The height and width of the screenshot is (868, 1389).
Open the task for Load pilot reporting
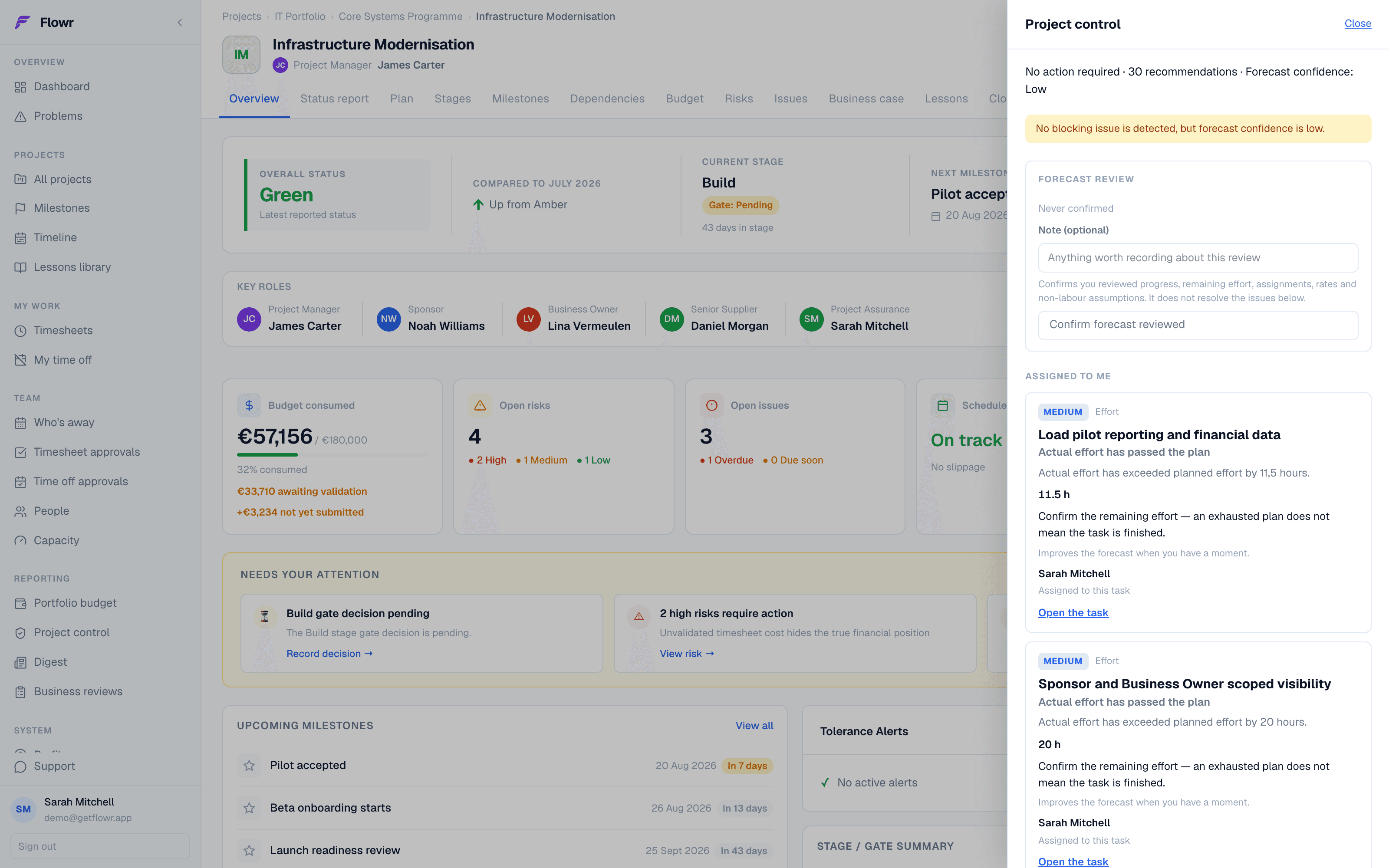coord(1073,613)
